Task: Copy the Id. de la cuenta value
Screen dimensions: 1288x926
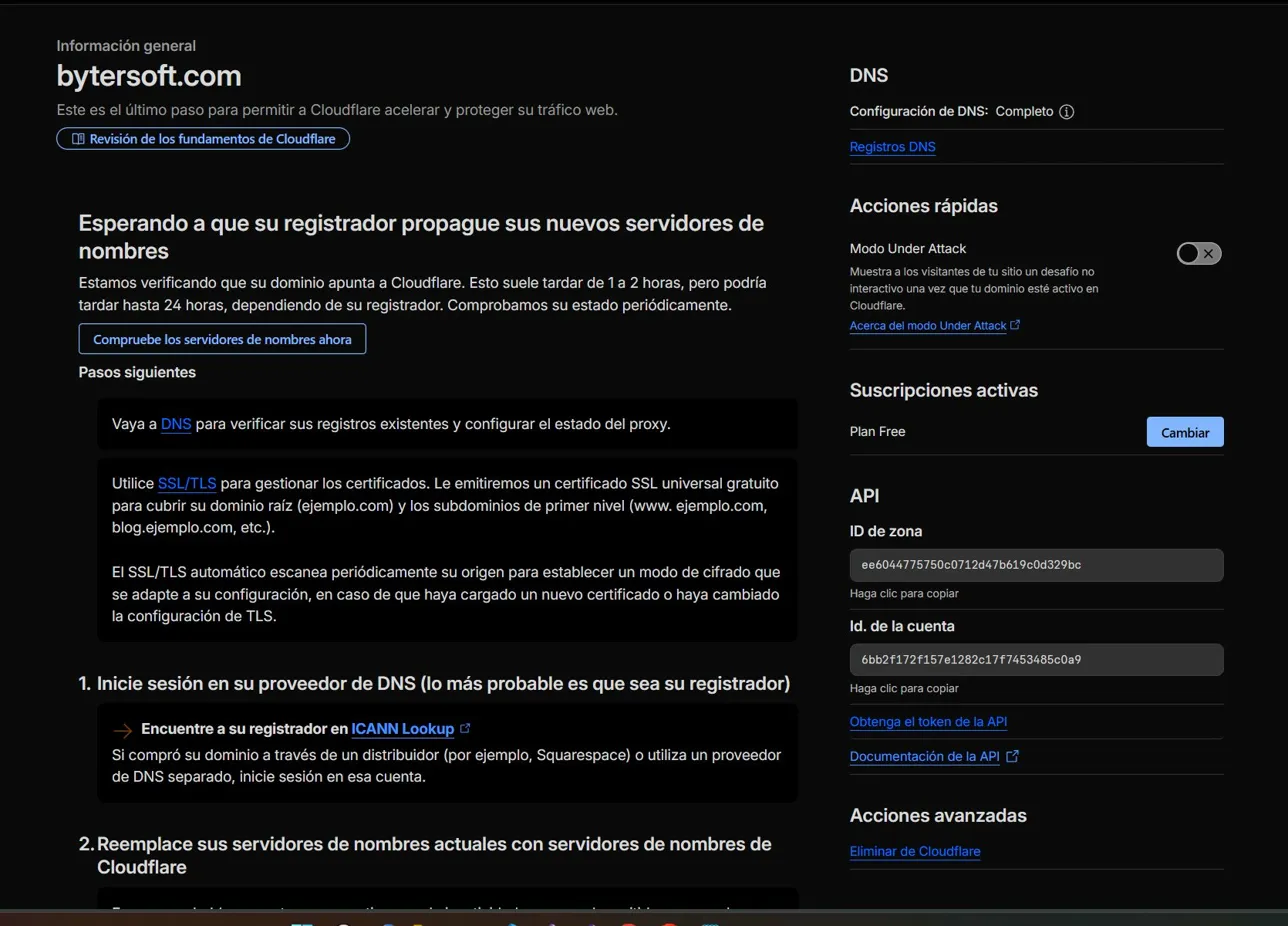Action: click(x=1037, y=660)
